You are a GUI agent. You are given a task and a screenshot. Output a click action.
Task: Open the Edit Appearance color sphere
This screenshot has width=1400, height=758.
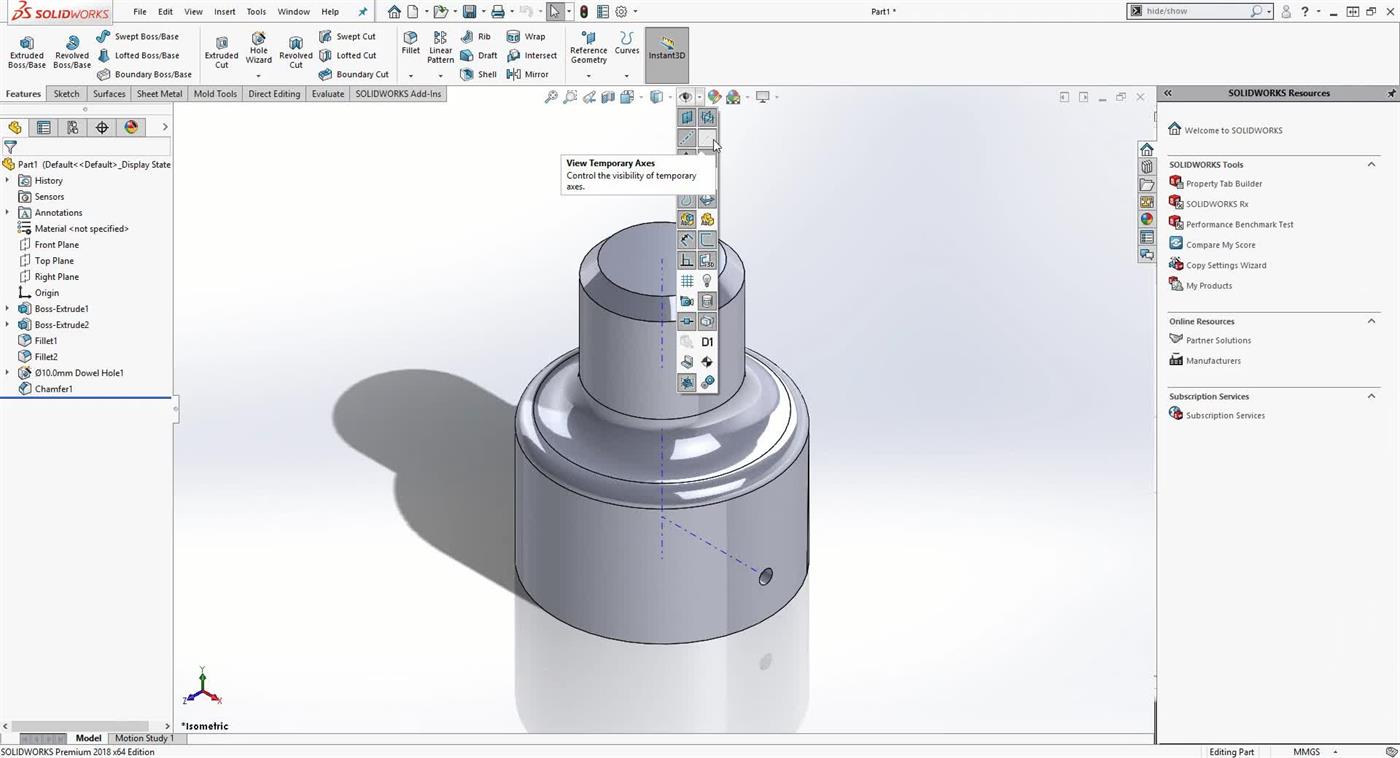pyautogui.click(x=714, y=97)
